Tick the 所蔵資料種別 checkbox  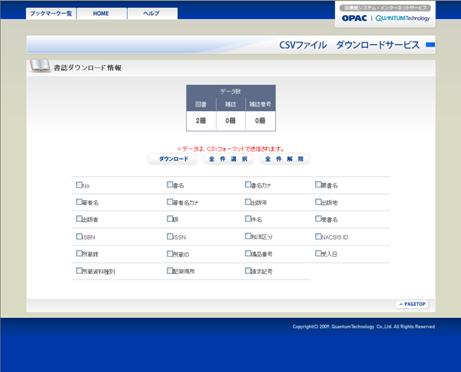pyautogui.click(x=79, y=271)
